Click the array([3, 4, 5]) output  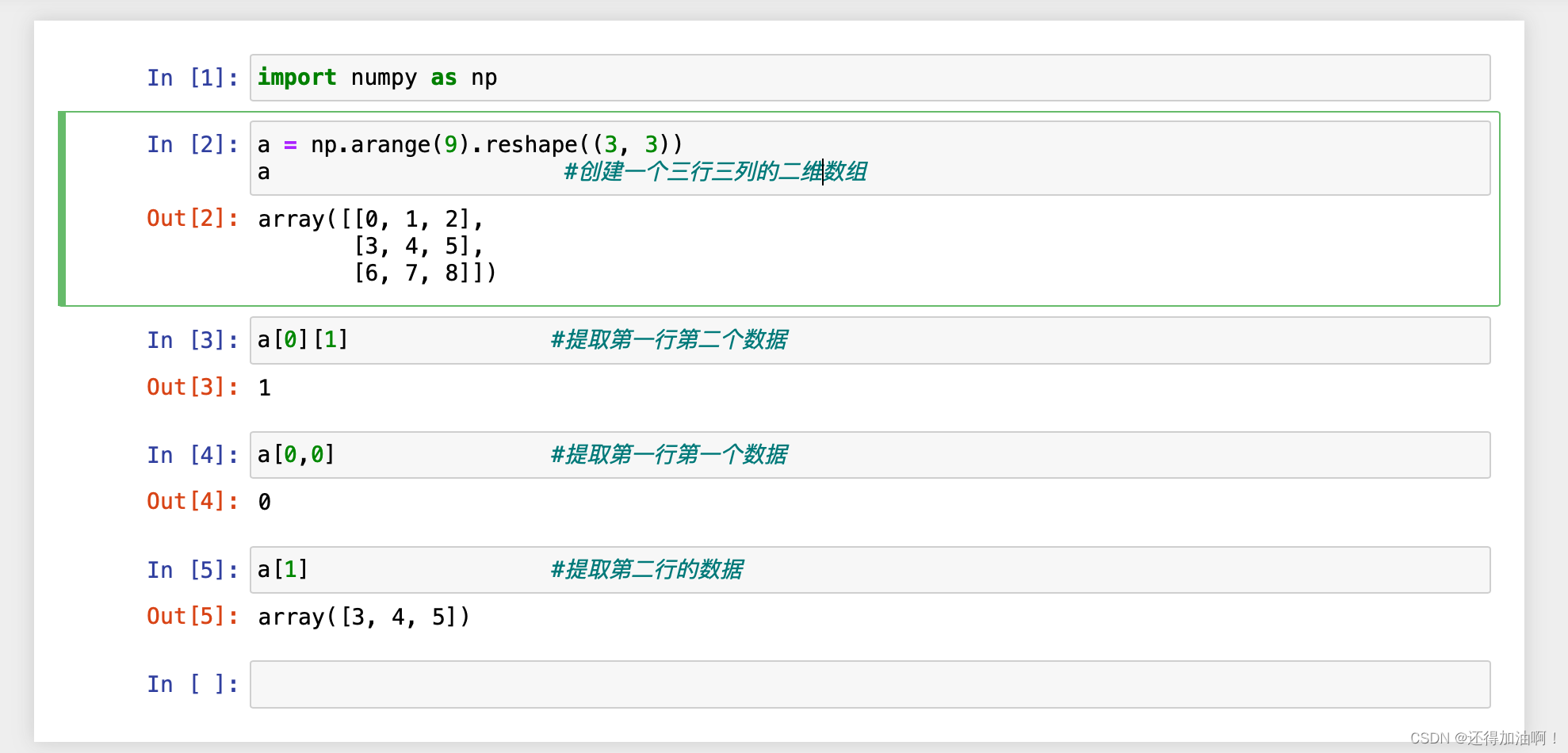pyautogui.click(x=364, y=617)
